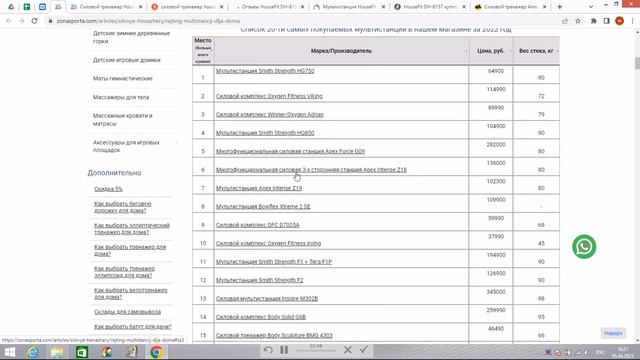Screen dimensions: 640x360
Task: Open the pinned Google Sheets tab
Action: [x=27, y=7]
